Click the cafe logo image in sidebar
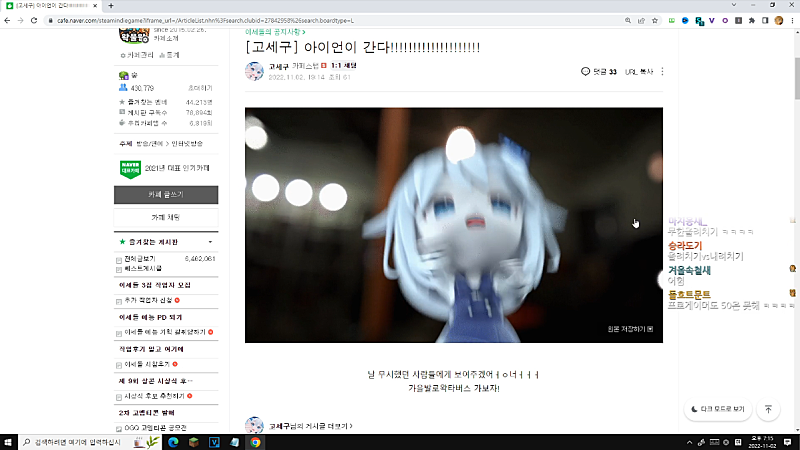The image size is (800, 450). 134,36
